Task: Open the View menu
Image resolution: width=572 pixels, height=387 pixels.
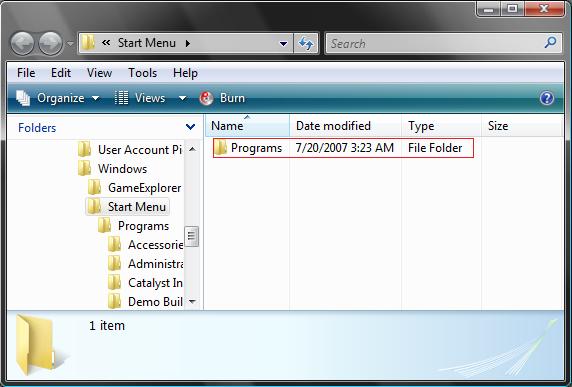Action: tap(99, 73)
